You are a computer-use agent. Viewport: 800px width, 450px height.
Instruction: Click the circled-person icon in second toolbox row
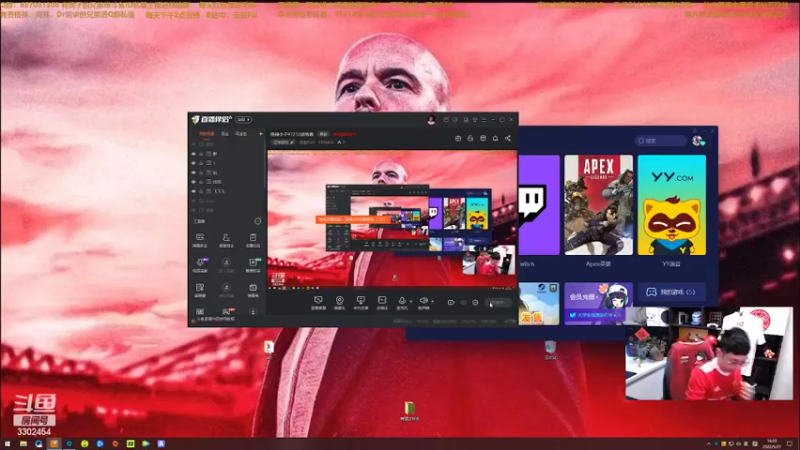226,265
